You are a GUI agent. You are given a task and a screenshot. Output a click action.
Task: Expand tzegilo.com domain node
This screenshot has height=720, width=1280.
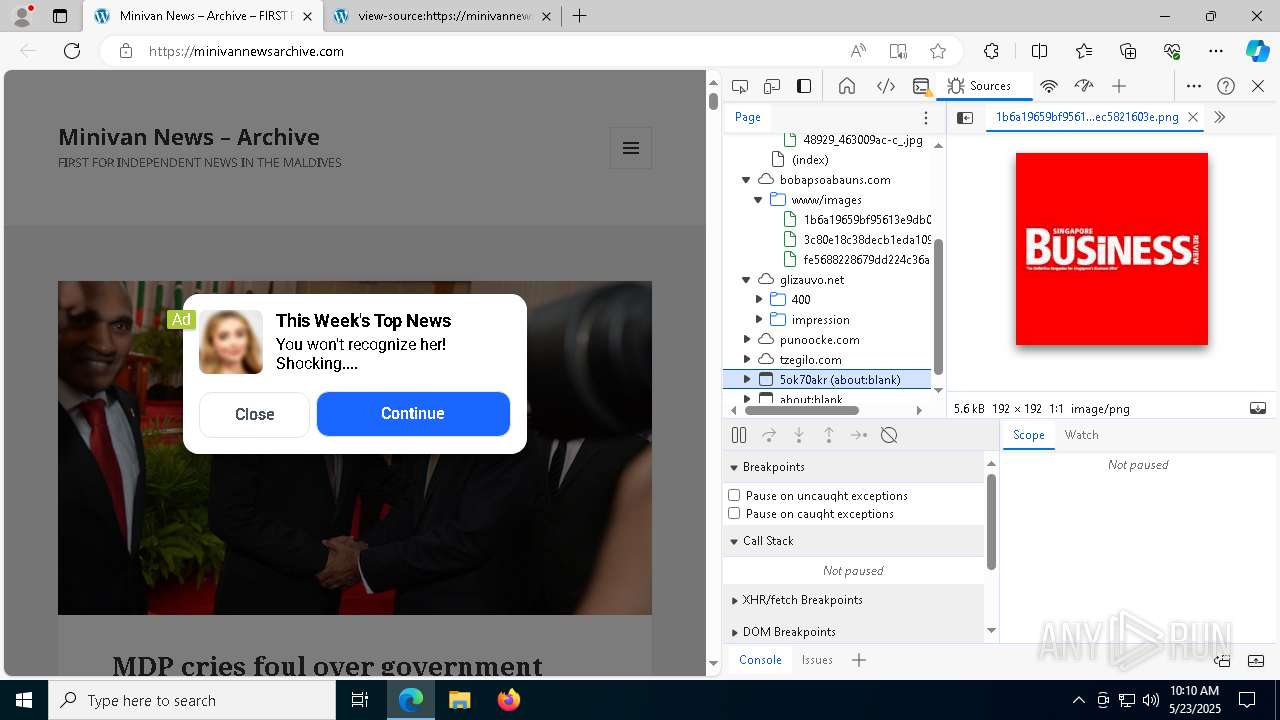(x=747, y=359)
